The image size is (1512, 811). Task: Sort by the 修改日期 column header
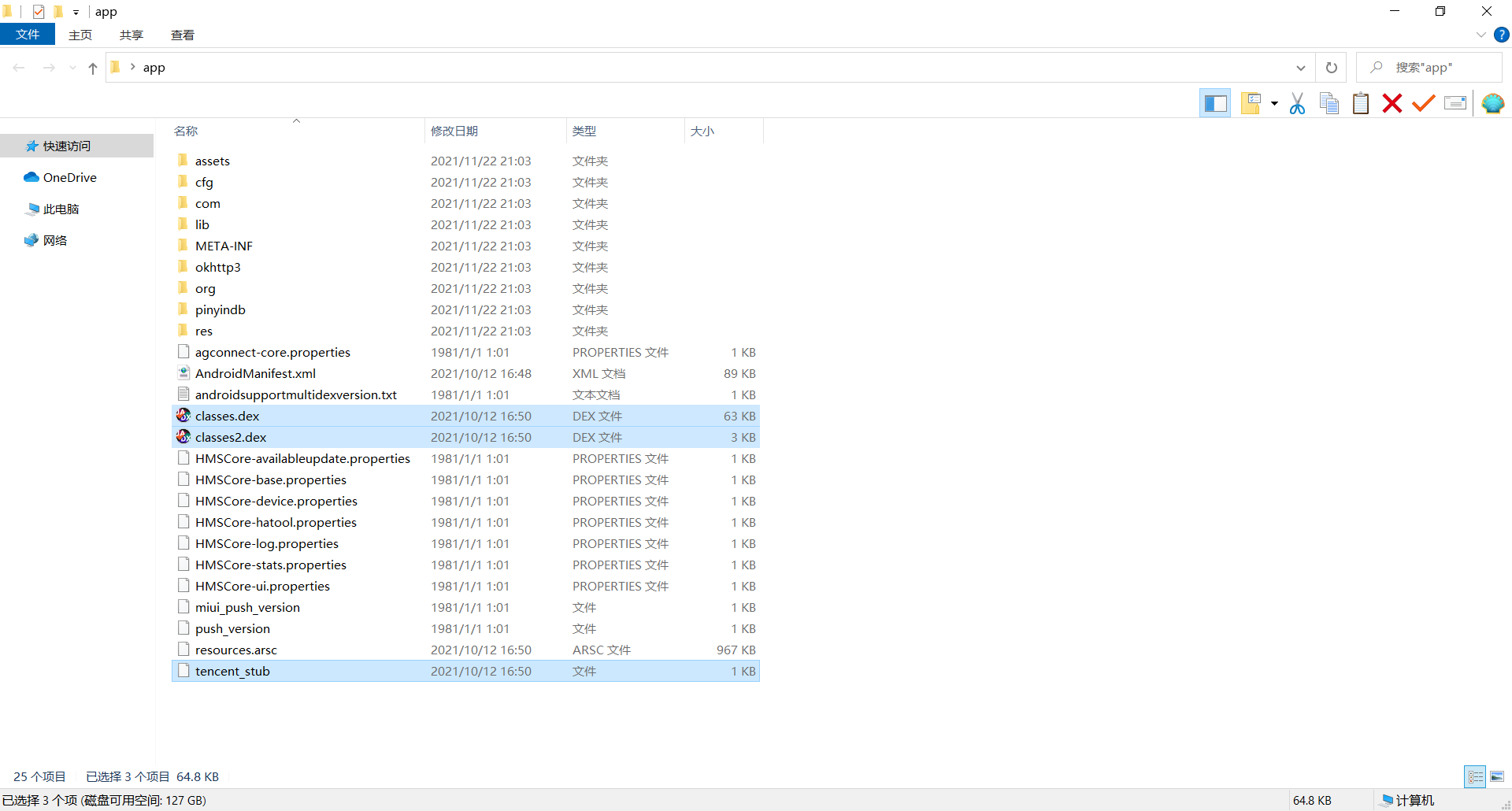(x=495, y=131)
